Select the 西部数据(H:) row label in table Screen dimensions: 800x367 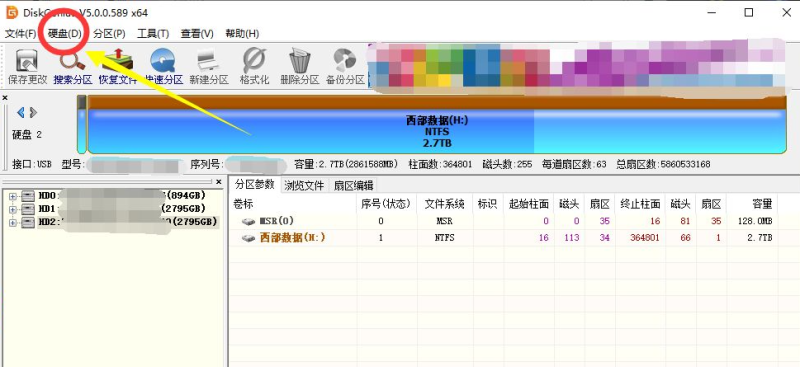pos(292,237)
